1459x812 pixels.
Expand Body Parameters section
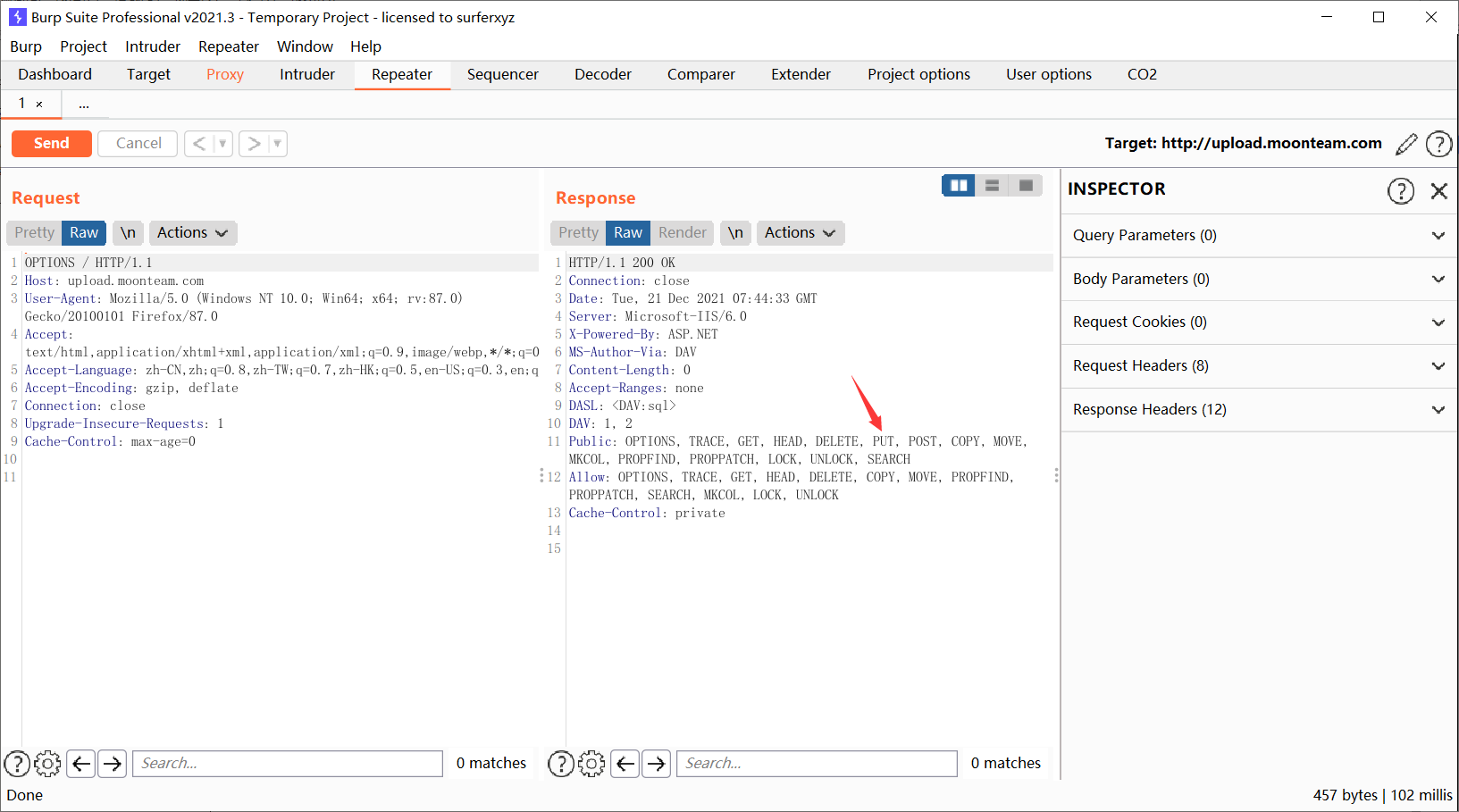[1259, 280]
